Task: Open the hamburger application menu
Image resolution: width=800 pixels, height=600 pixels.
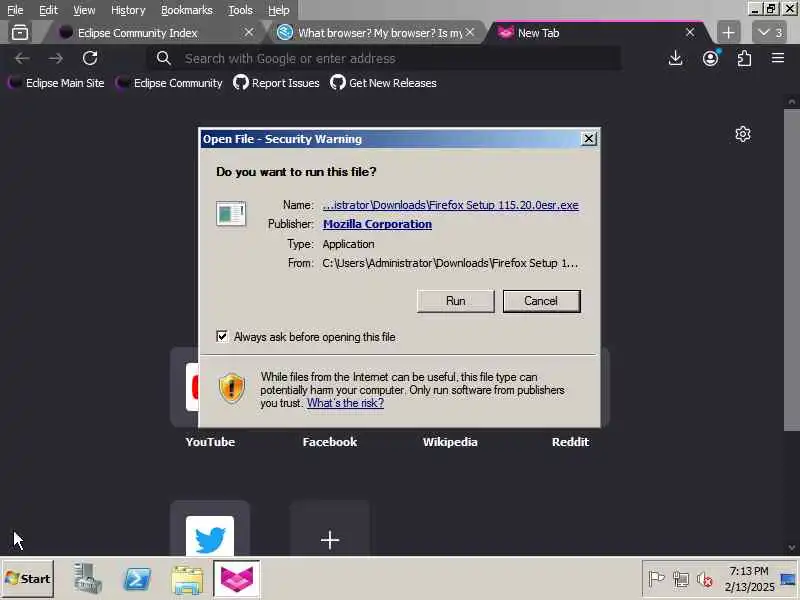Action: click(778, 58)
